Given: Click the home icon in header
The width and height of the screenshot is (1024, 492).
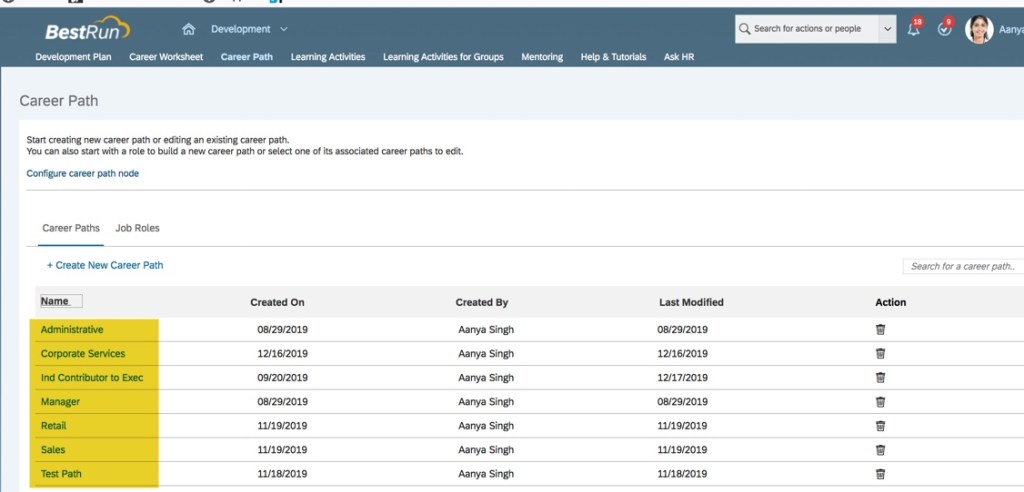Looking at the screenshot, I should click(189, 29).
